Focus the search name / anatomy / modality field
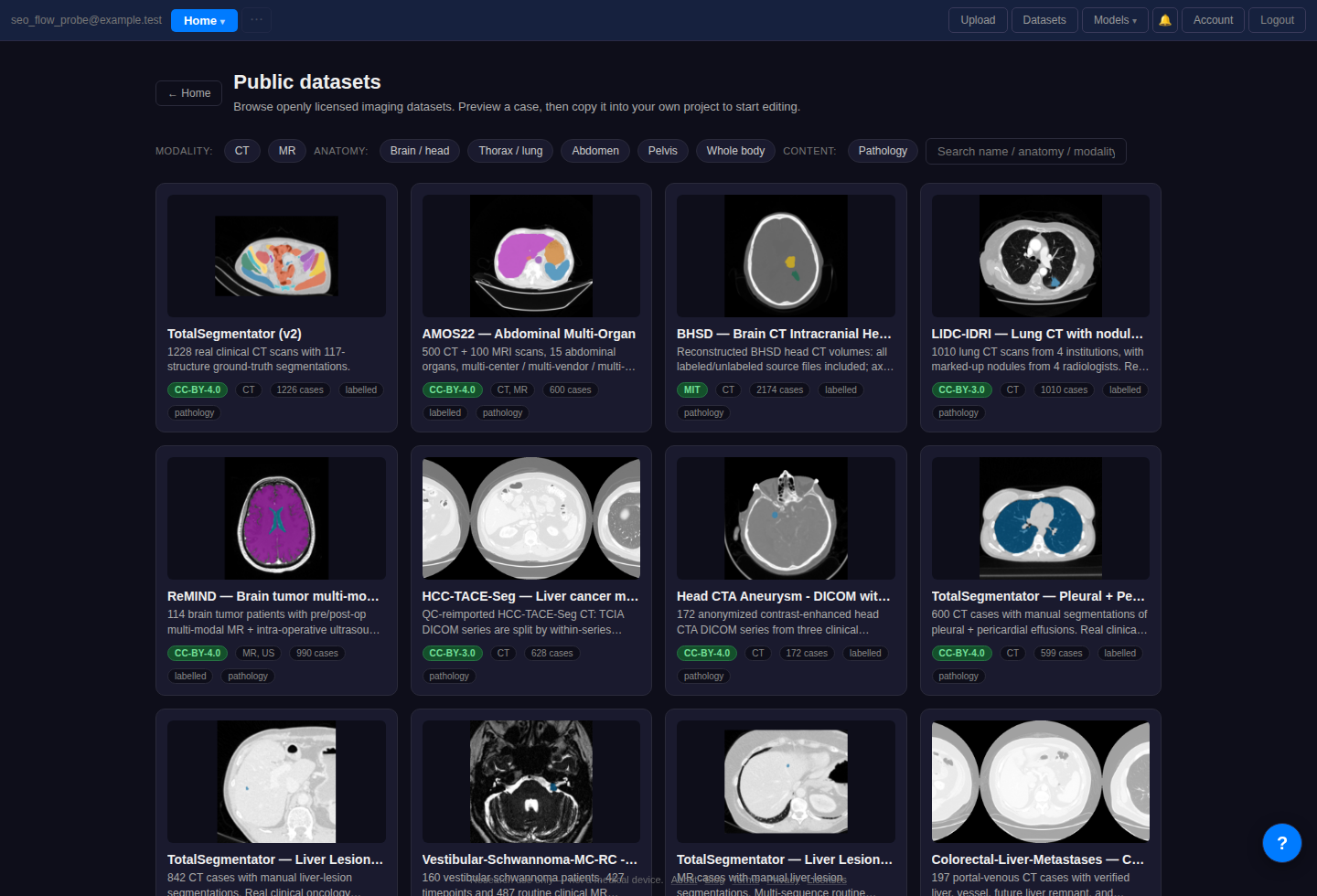This screenshot has height=896, width=1317. pyautogui.click(x=1025, y=152)
